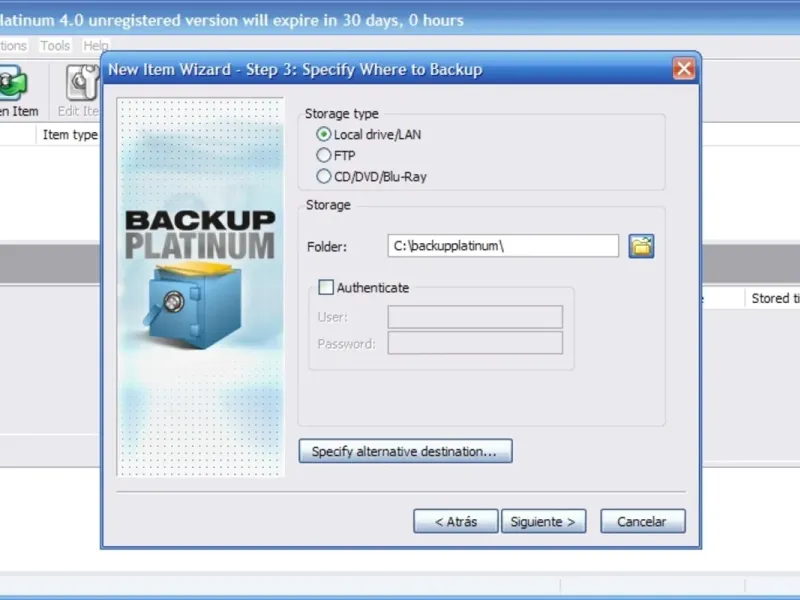
Task: Enable the Authenticate checkbox
Action: 326,287
